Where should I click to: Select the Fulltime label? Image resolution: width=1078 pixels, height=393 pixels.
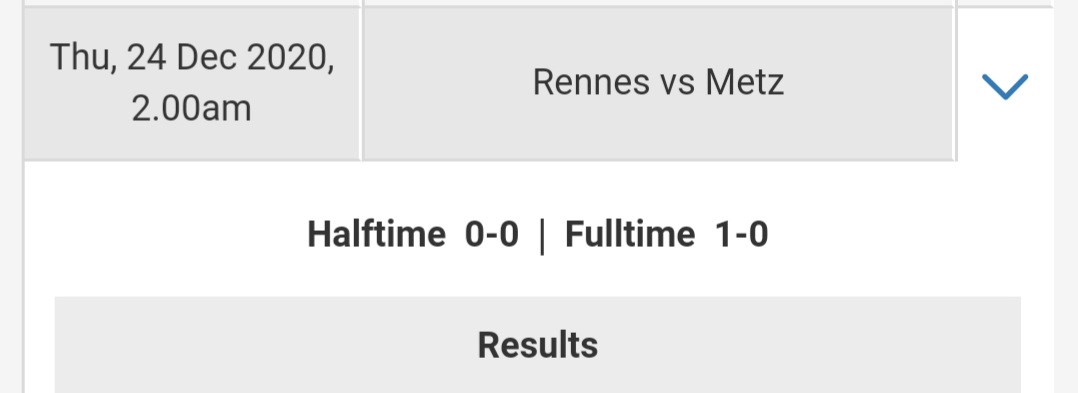[630, 234]
